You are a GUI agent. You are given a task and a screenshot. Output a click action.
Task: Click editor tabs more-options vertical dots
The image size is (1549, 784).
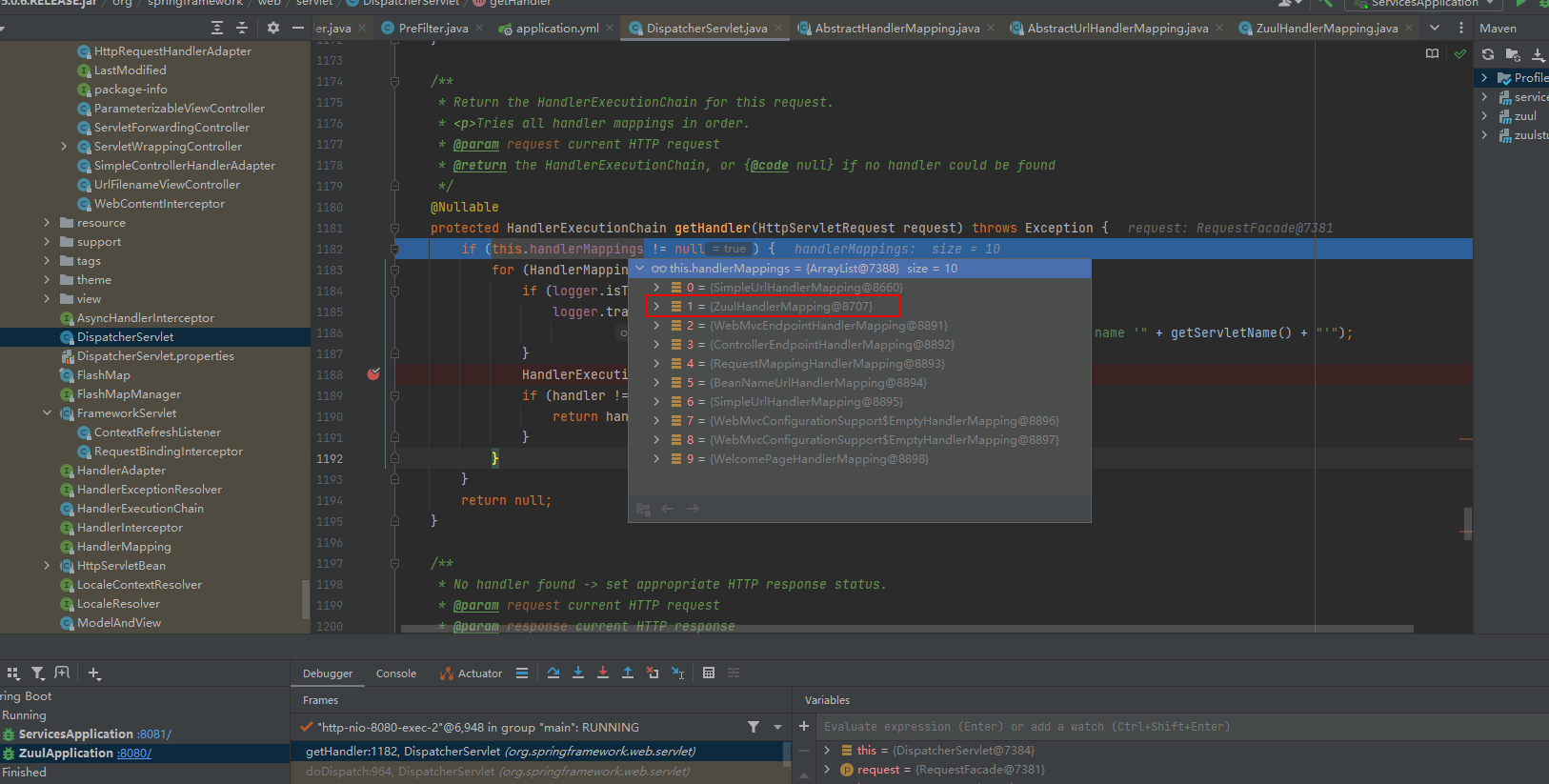[x=1461, y=28]
